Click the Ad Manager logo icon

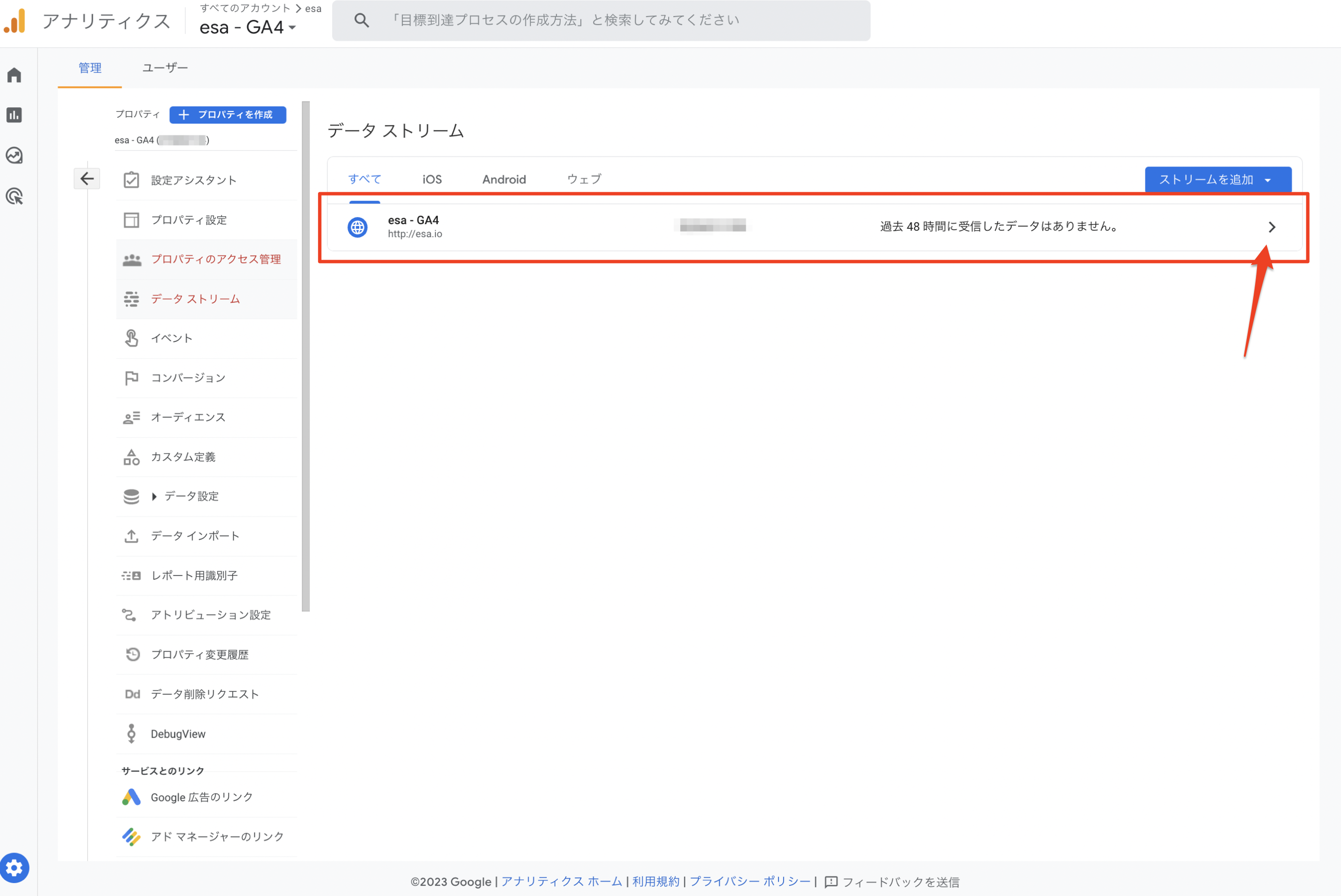tap(131, 837)
